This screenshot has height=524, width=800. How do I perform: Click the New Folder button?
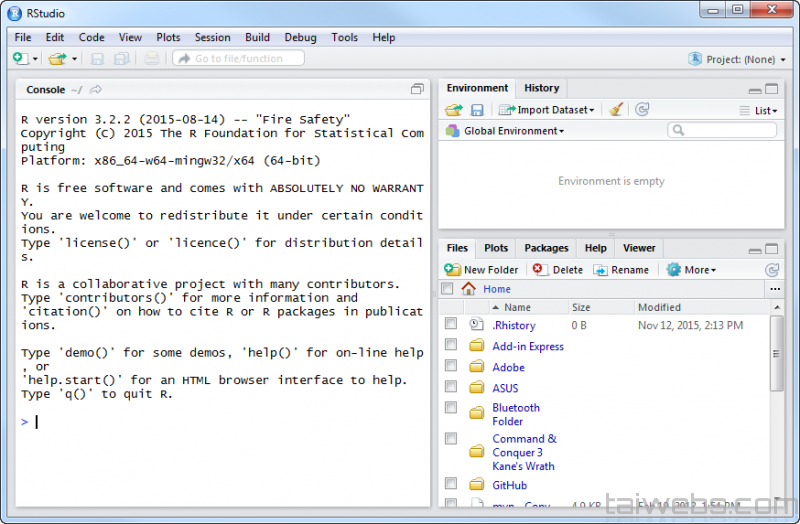[x=482, y=270]
